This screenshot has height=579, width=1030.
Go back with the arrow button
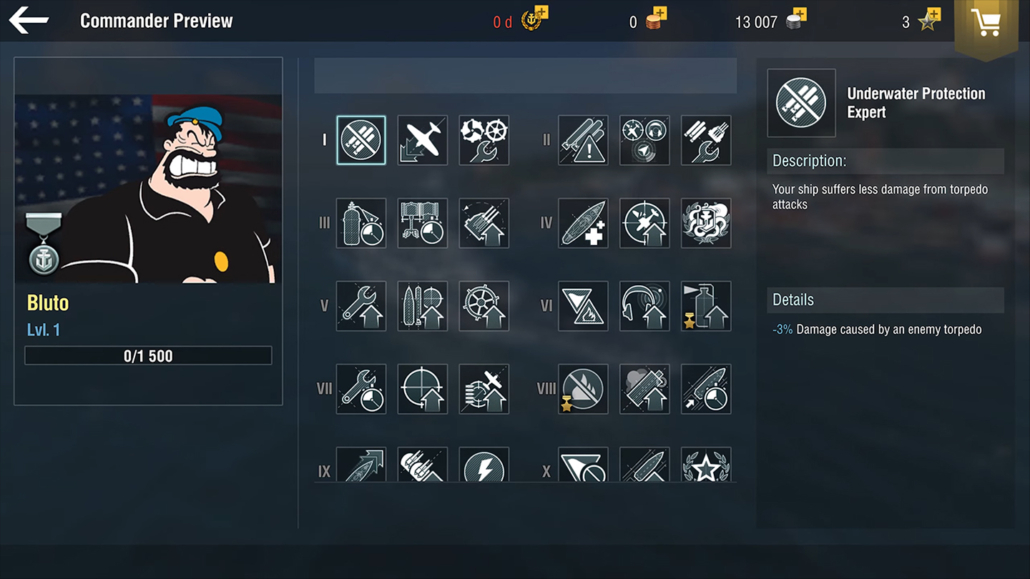pos(29,20)
